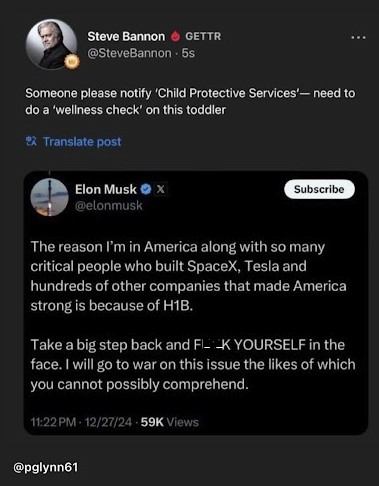This screenshot has width=379, height=486.
Task: Open the Steve Bannon display name
Action: coord(126,36)
